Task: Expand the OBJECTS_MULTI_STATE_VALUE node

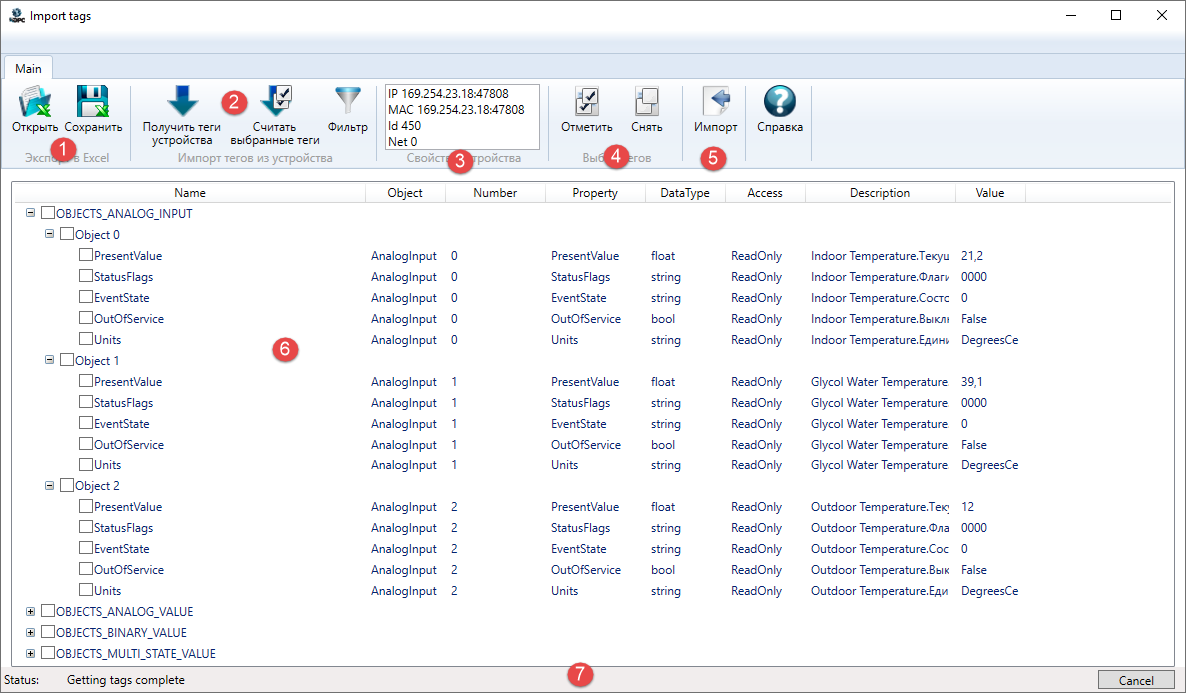Action: tap(30, 653)
